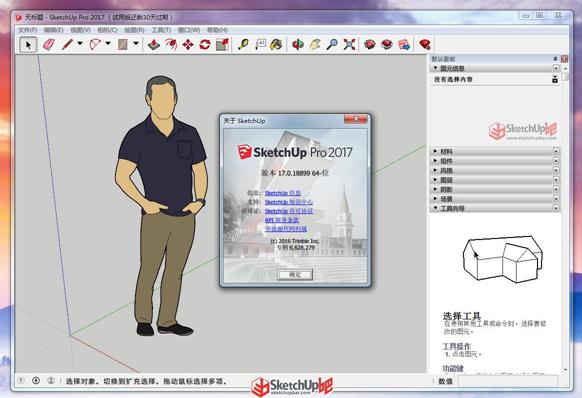Viewport: 582px width, 398px height.
Task: Activate the Push/Pull tool
Action: click(x=154, y=45)
